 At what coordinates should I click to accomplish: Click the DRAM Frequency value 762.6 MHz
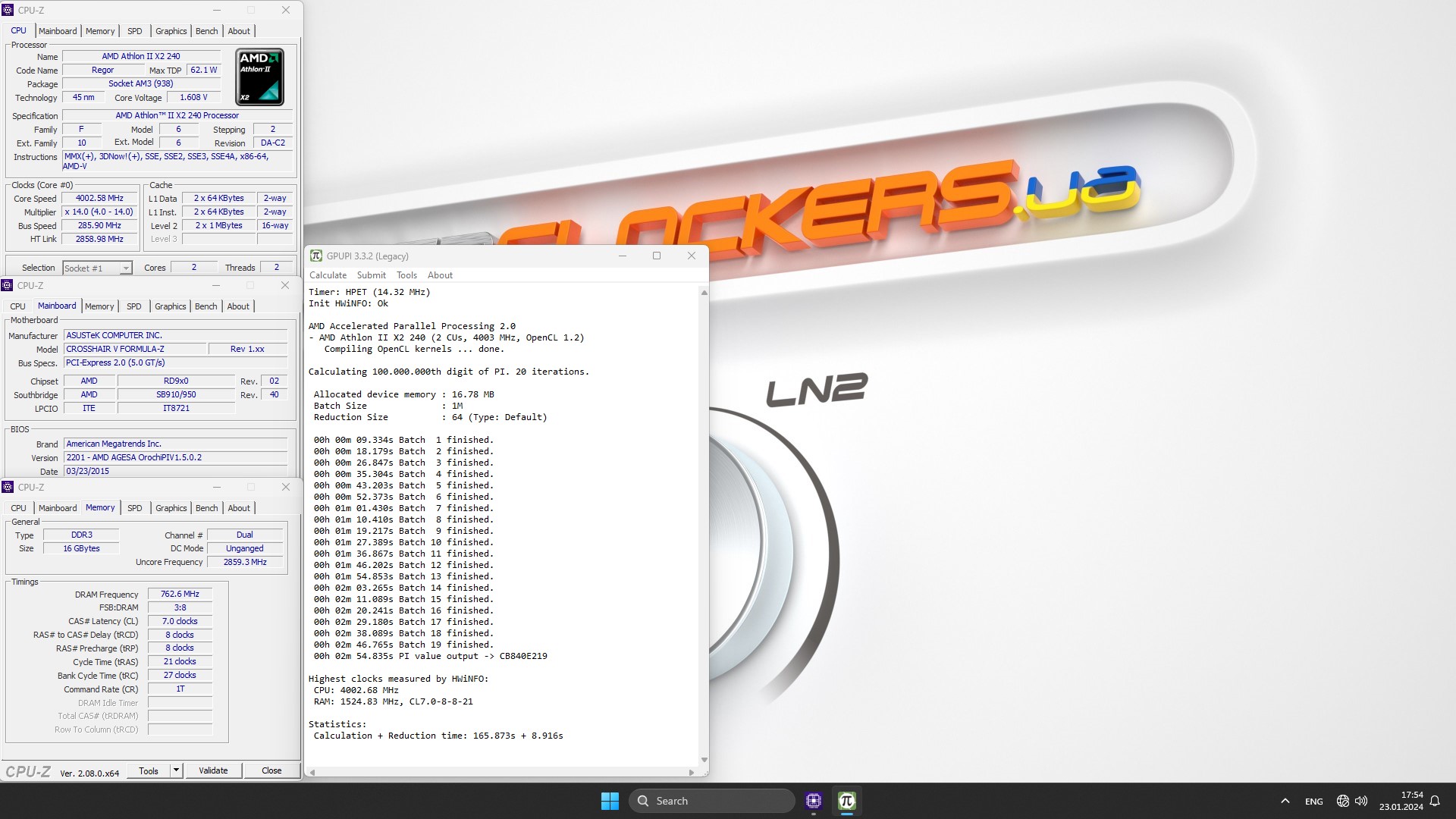pyautogui.click(x=180, y=594)
